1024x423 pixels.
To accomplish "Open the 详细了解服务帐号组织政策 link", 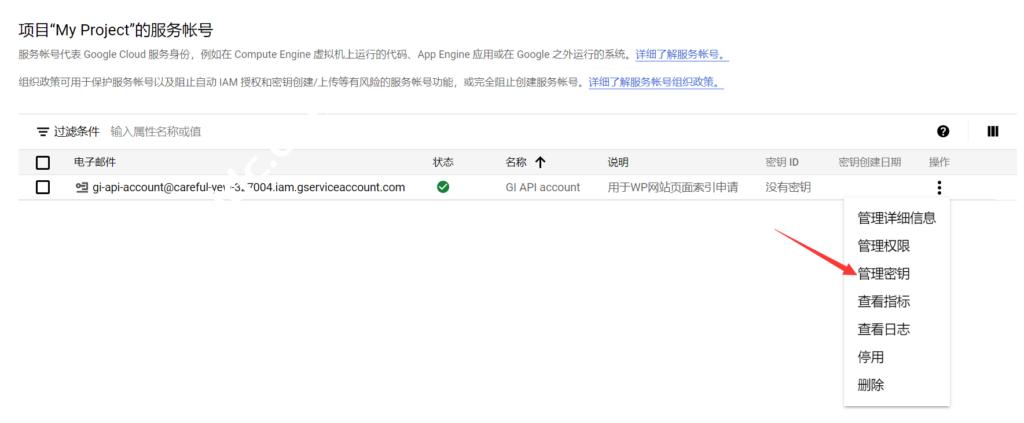I will tap(656, 83).
